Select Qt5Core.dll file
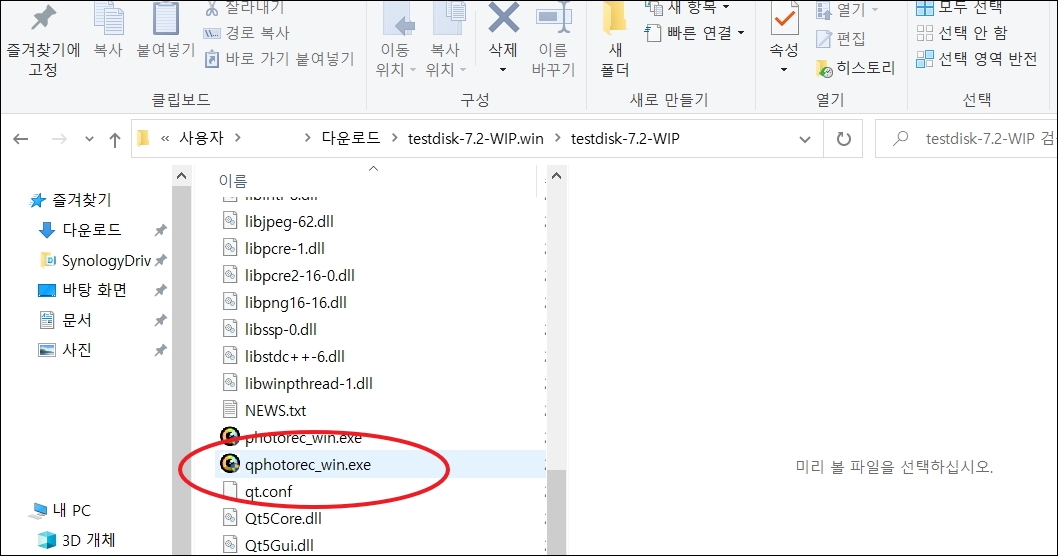This screenshot has width=1058, height=556. point(282,518)
